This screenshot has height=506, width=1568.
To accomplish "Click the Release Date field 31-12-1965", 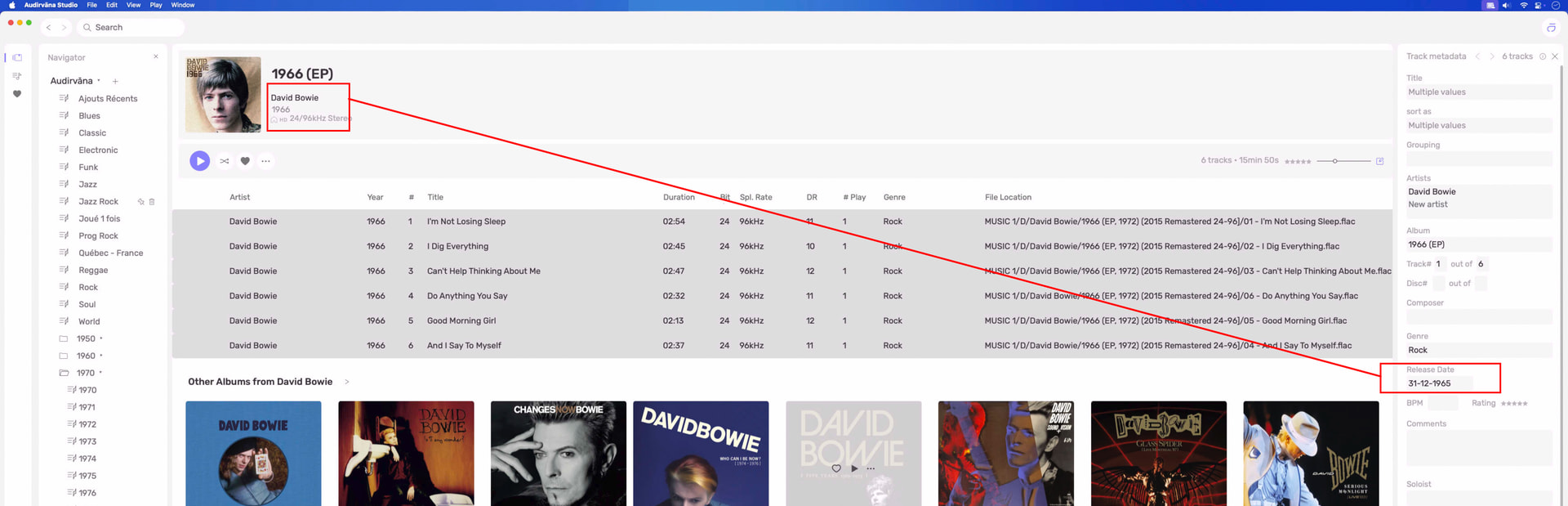I will point(1439,383).
